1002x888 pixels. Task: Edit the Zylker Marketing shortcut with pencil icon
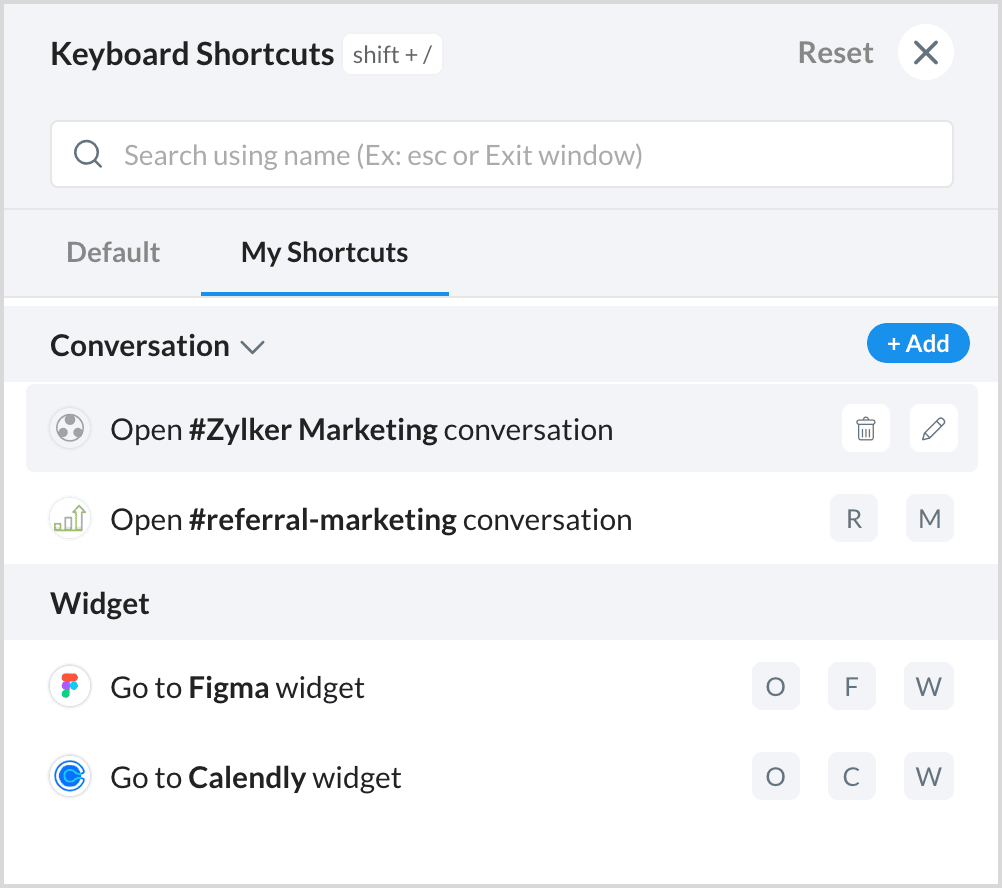[x=934, y=428]
